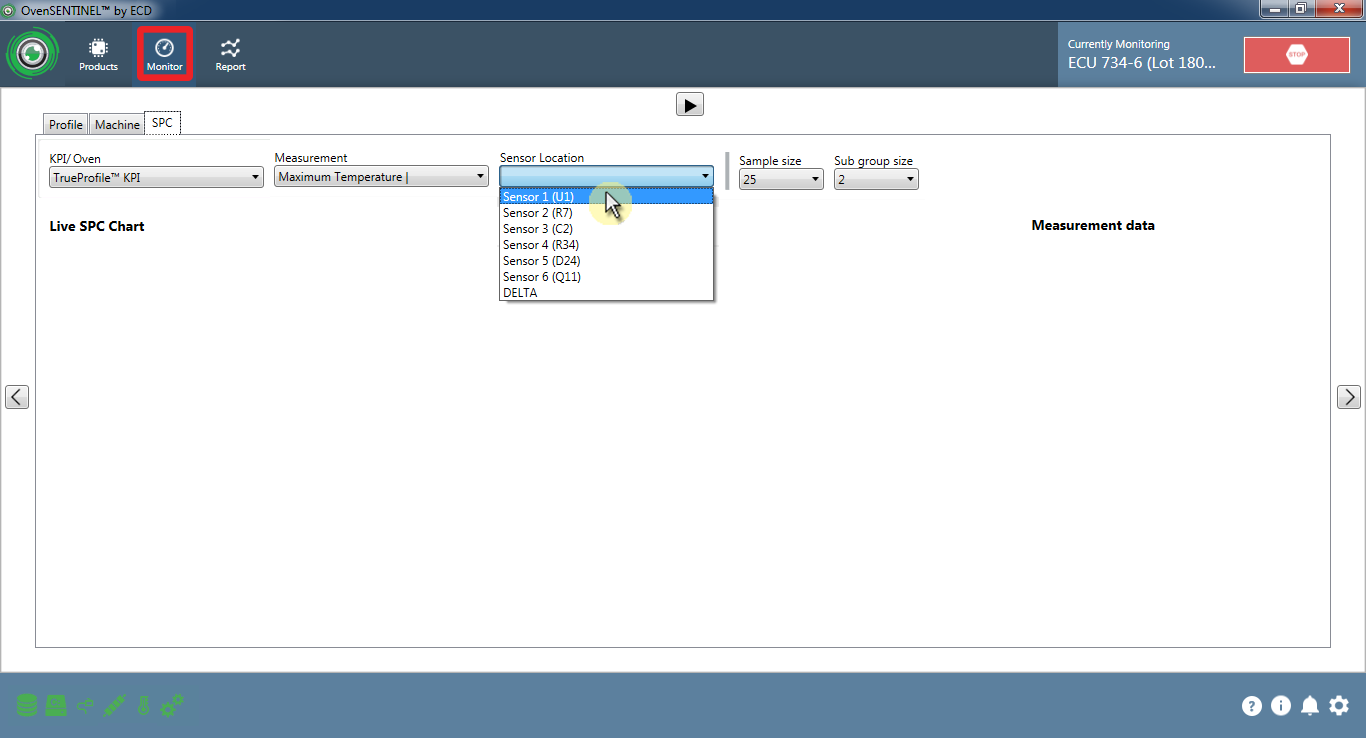Open the Report section
This screenshot has height=738, width=1366.
tap(231, 55)
